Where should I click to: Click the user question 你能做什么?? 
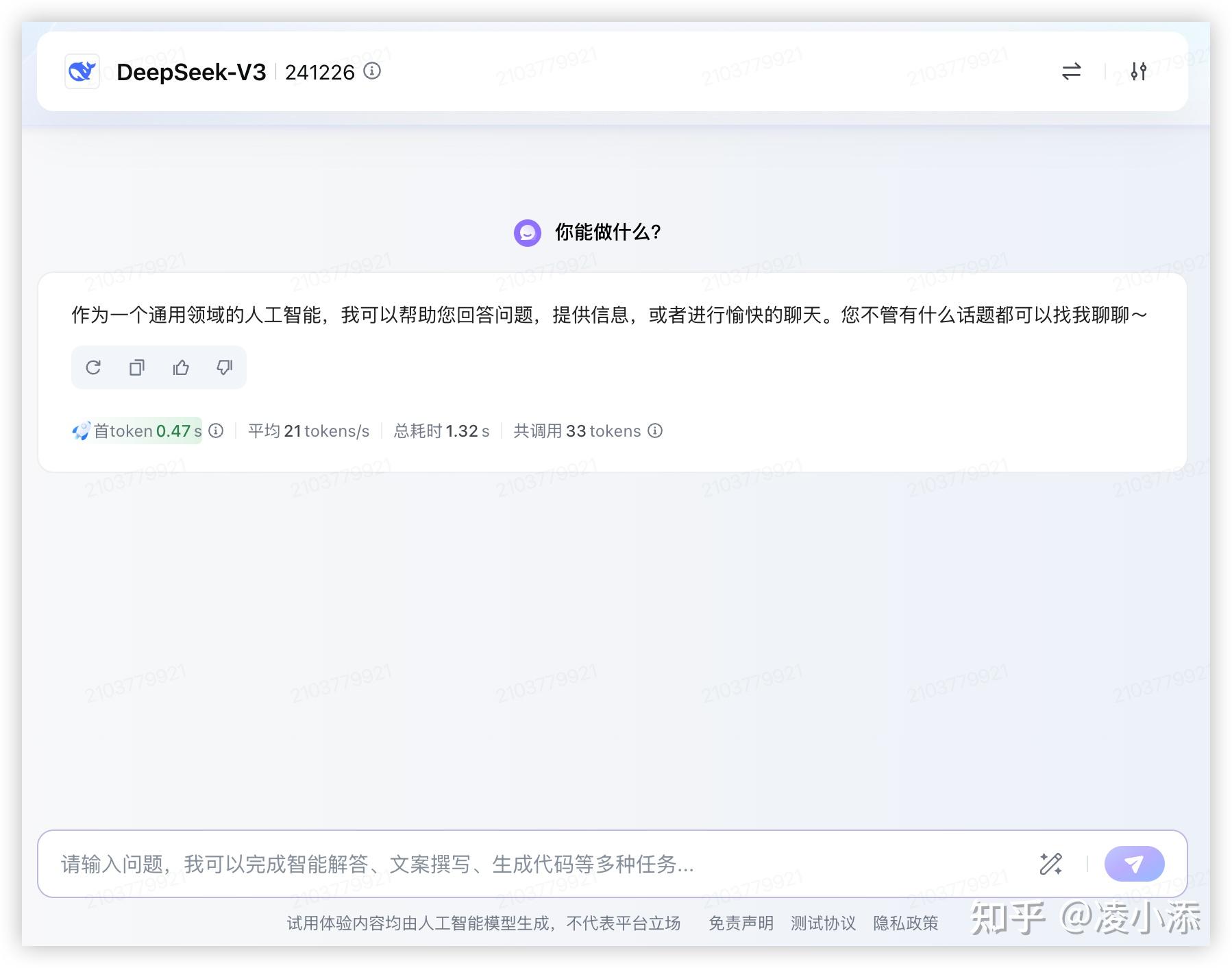click(608, 232)
